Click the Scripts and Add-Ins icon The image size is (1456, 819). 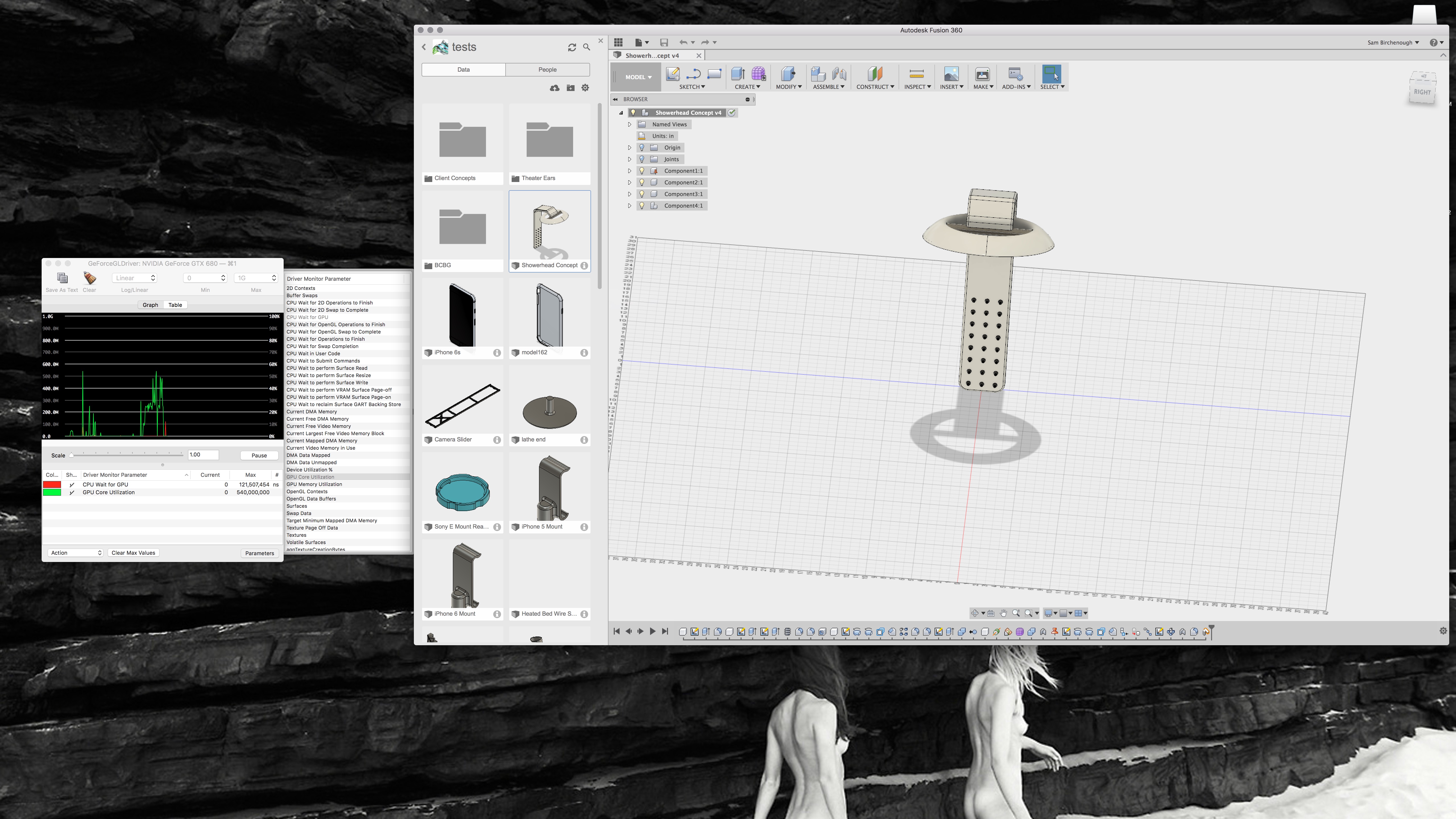[x=1016, y=74]
